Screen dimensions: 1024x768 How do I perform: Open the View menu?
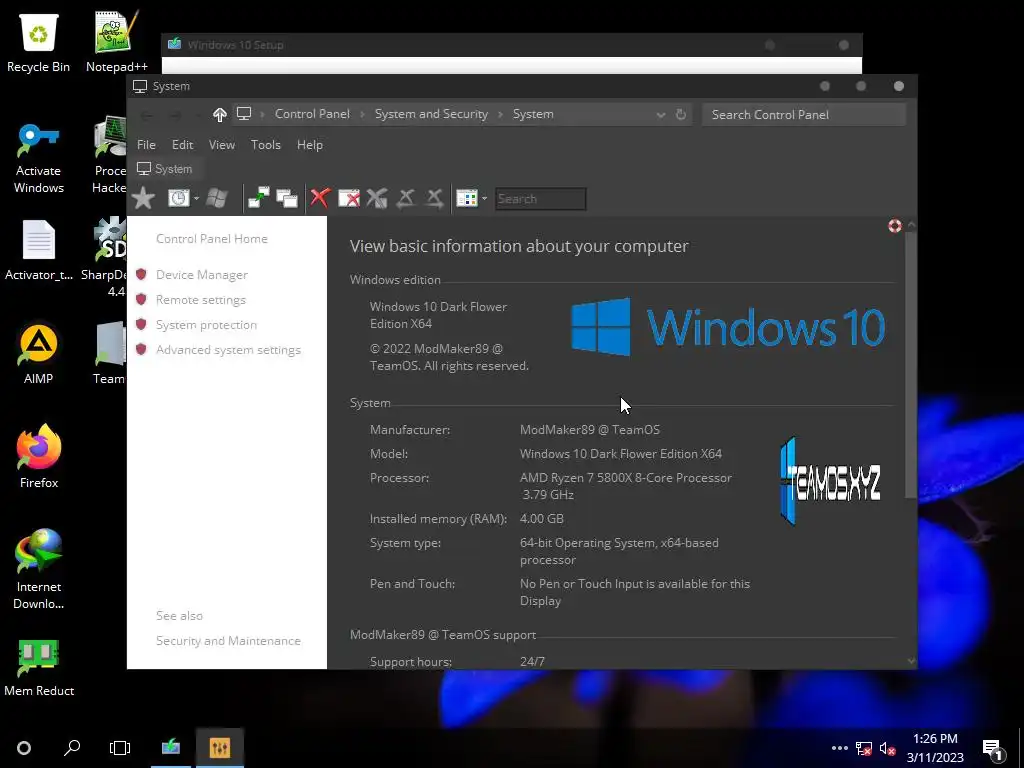pyautogui.click(x=221, y=145)
